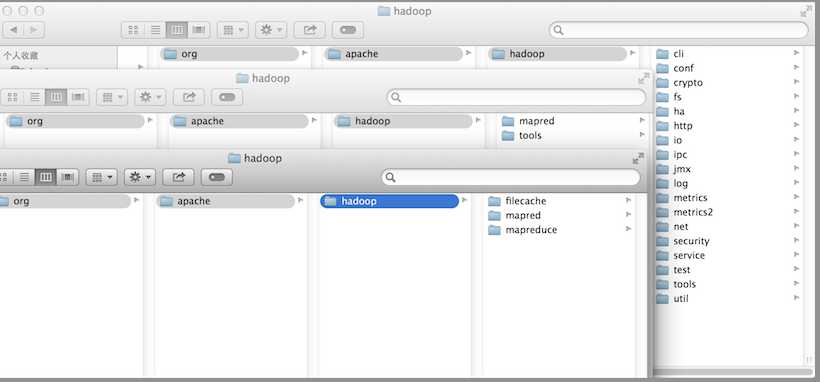Select the hadoop folder in middle window column

403,121
